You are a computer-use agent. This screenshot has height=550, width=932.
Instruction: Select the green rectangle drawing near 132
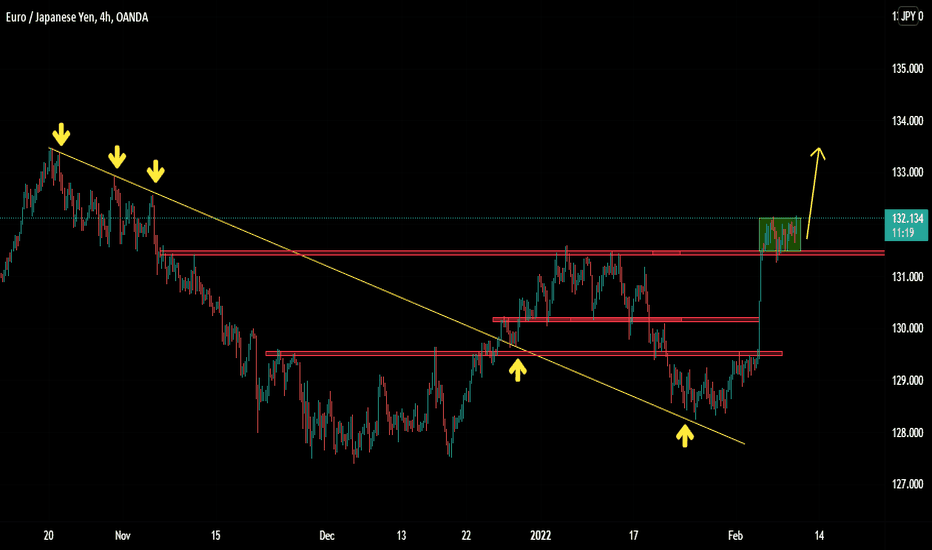click(780, 234)
